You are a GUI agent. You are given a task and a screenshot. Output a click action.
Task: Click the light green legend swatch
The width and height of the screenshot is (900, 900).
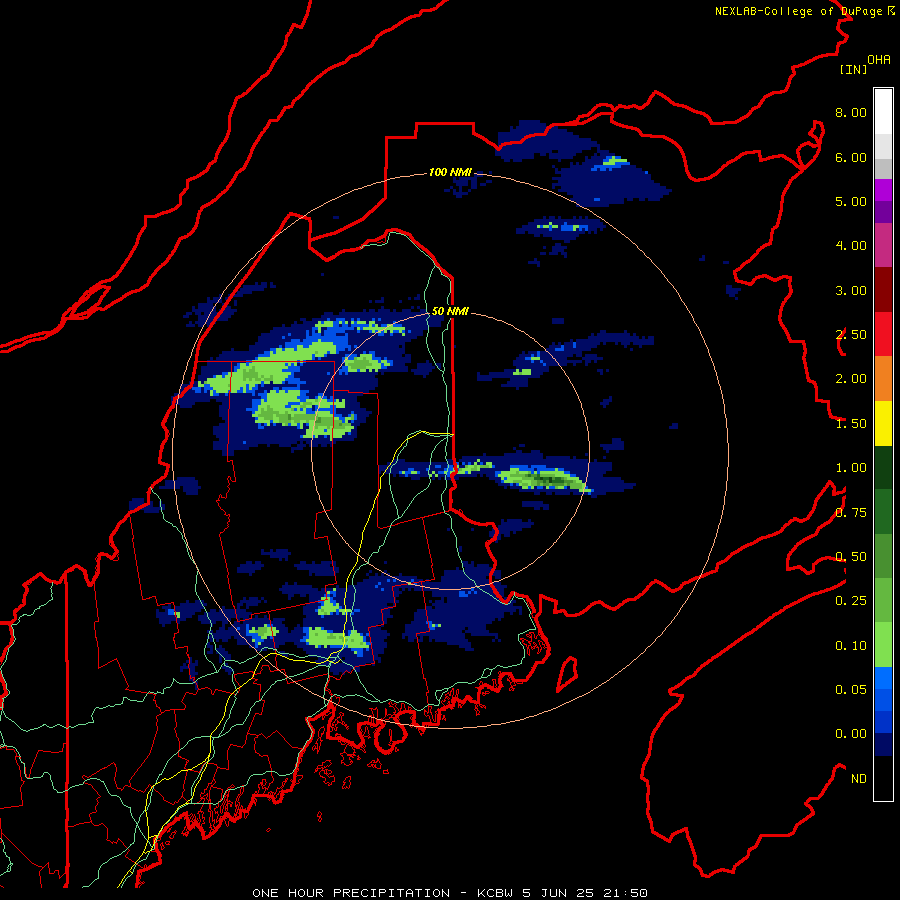pos(883,645)
